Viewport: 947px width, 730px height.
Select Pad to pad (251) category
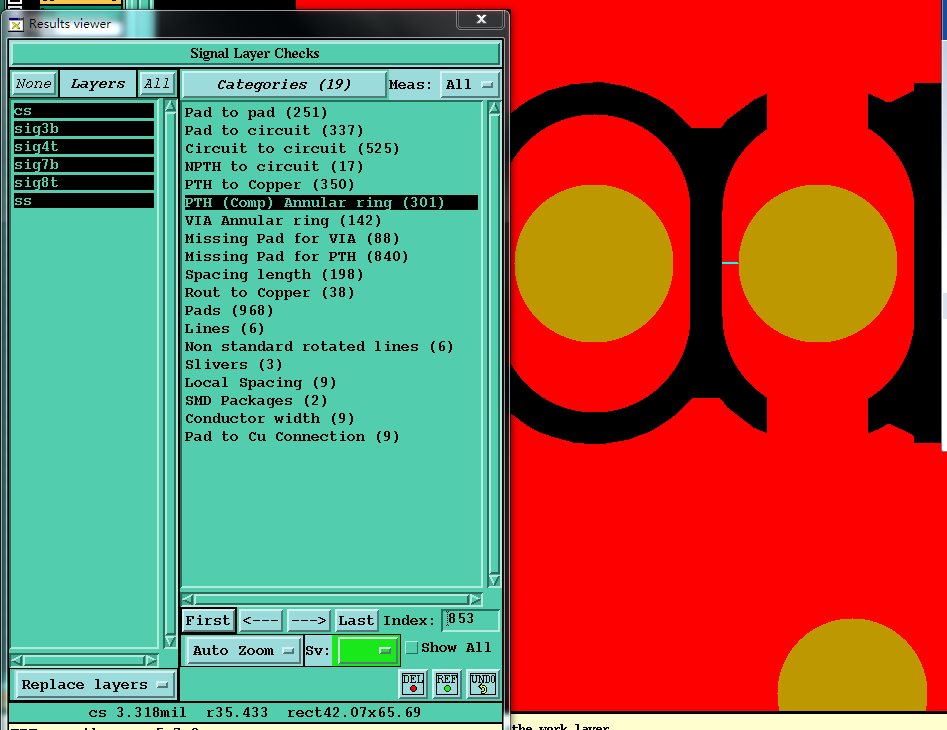point(256,112)
